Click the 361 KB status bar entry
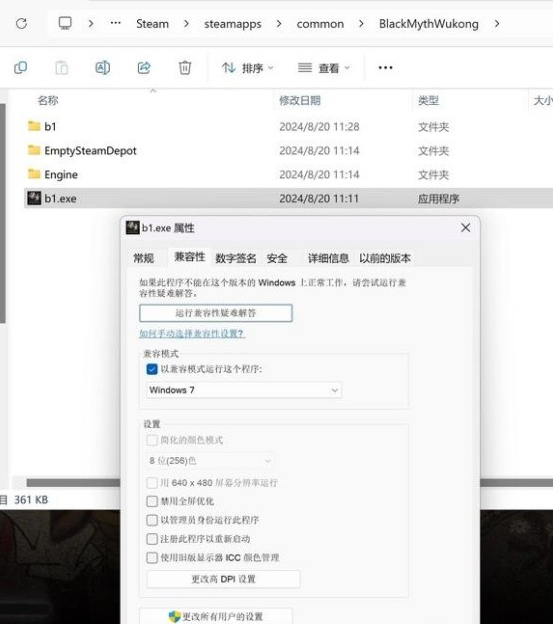 [31, 499]
